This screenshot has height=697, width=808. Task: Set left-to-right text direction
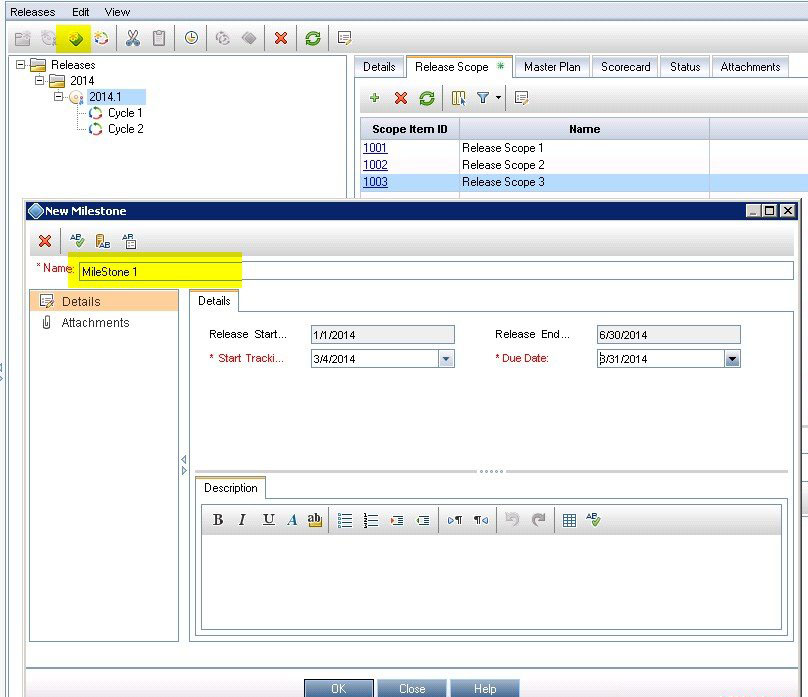(x=454, y=520)
